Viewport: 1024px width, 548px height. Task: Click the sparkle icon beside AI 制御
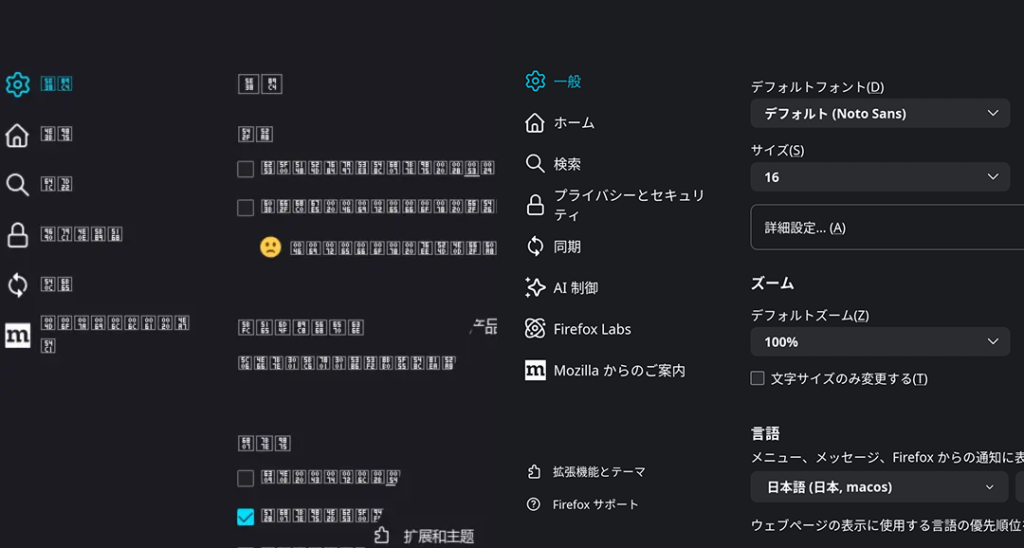535,288
